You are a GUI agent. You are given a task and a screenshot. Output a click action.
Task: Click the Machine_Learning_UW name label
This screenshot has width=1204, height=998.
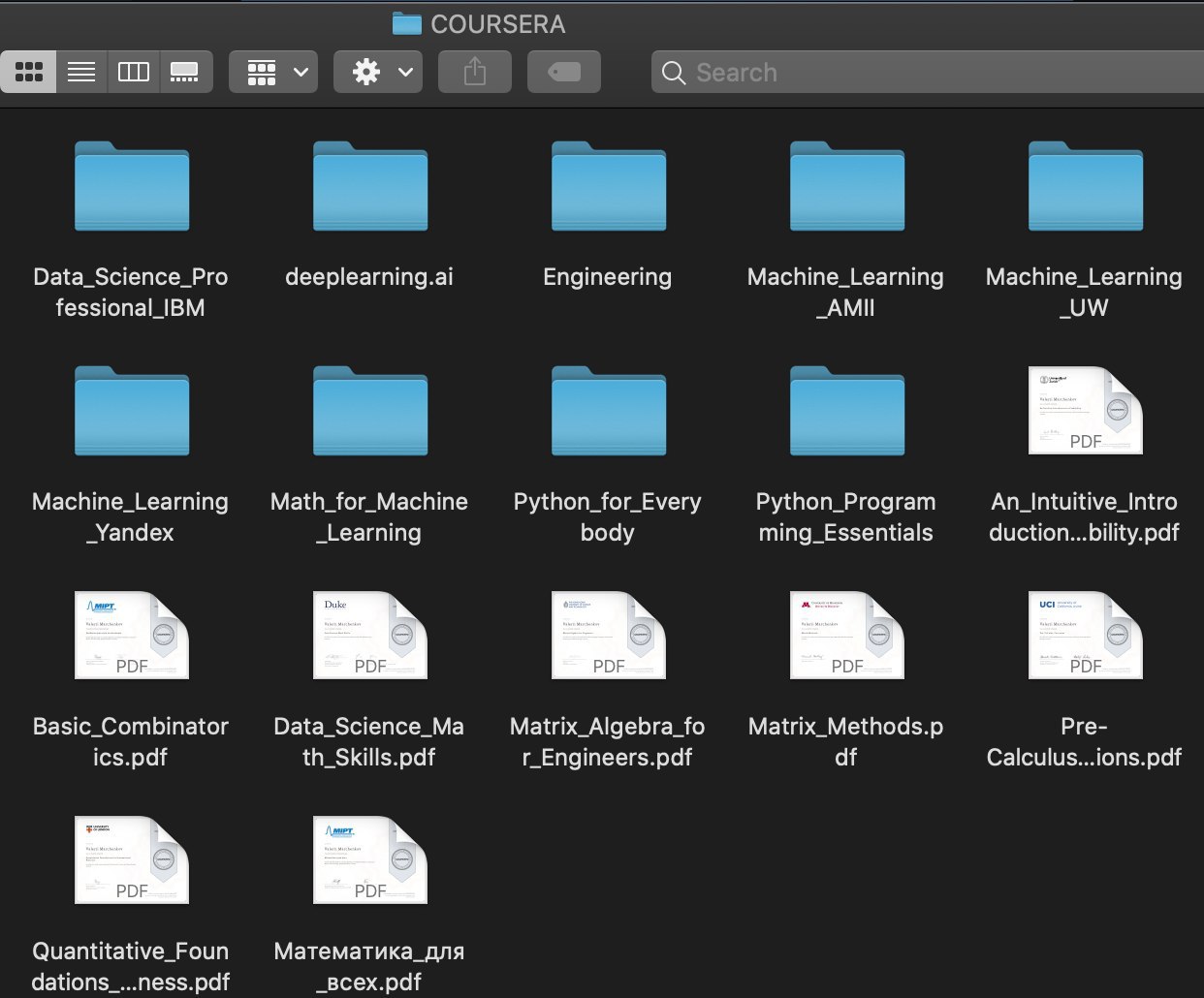1084,293
